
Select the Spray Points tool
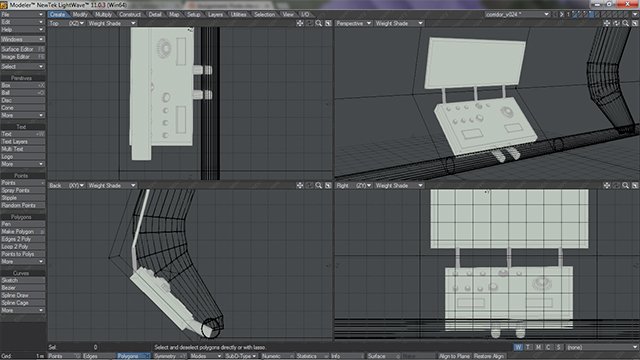22,191
